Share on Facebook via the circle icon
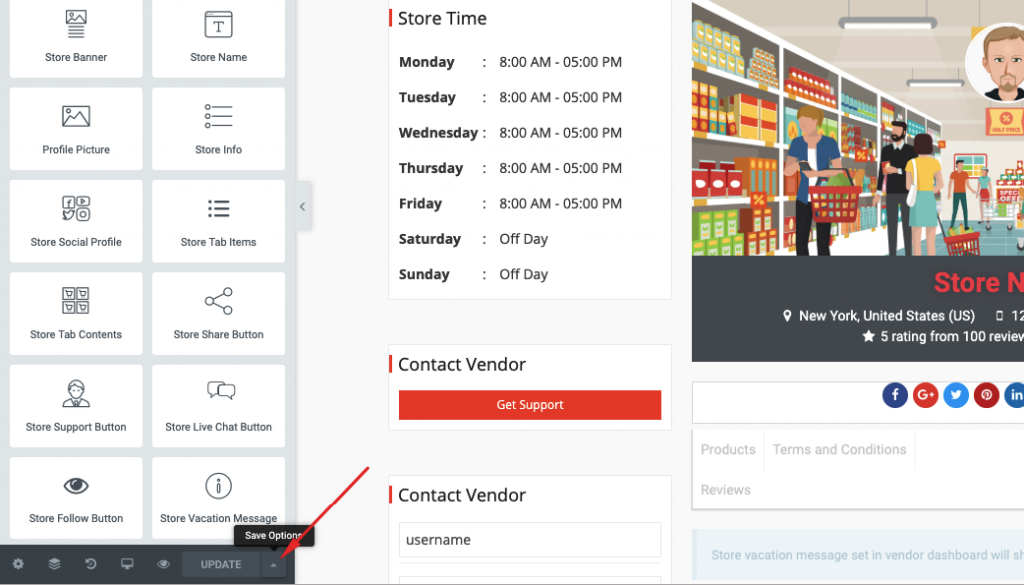 (895, 395)
